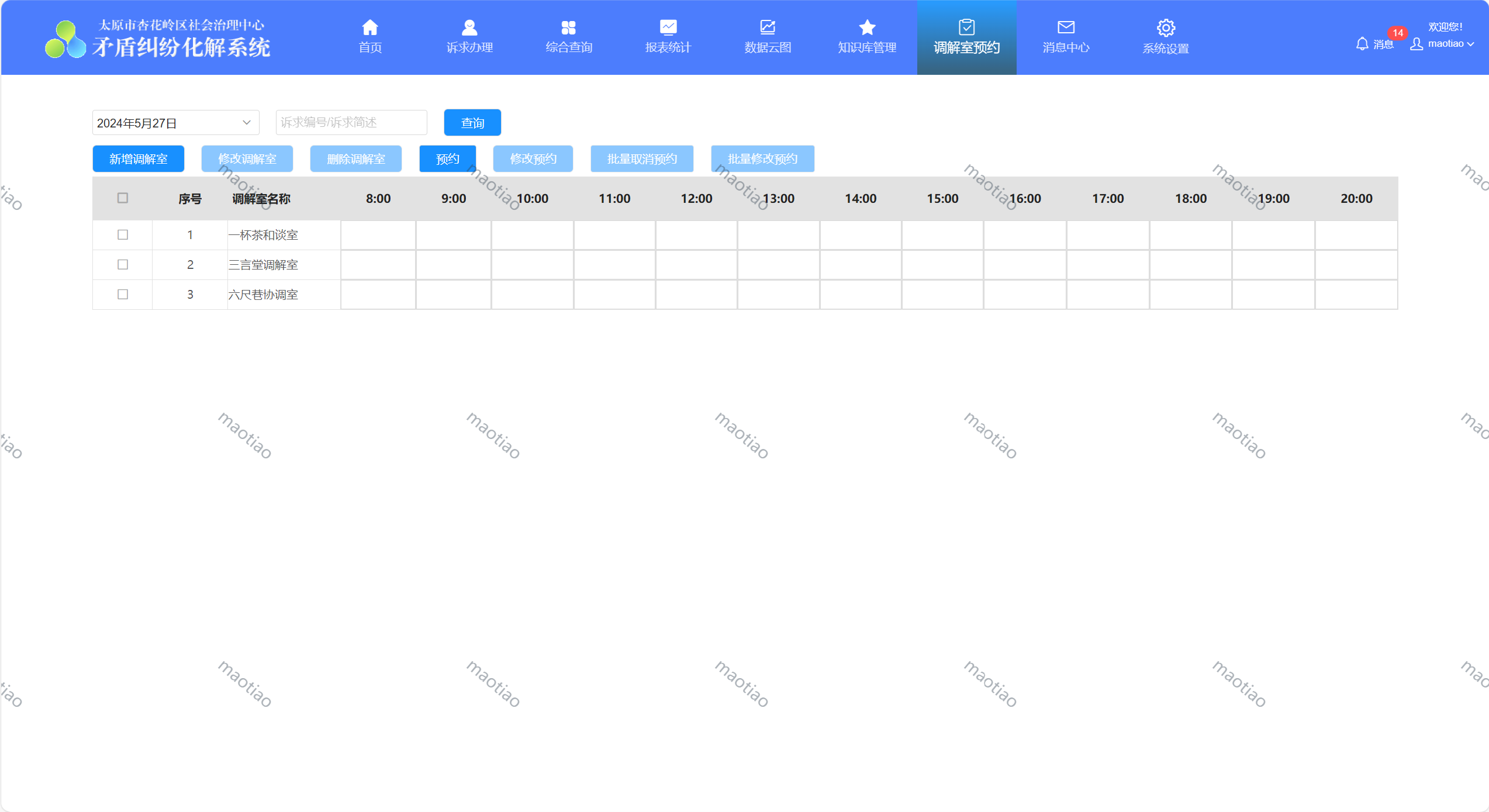
Task: Select 10:00 slot for 三言堂调解室
Action: 533,265
